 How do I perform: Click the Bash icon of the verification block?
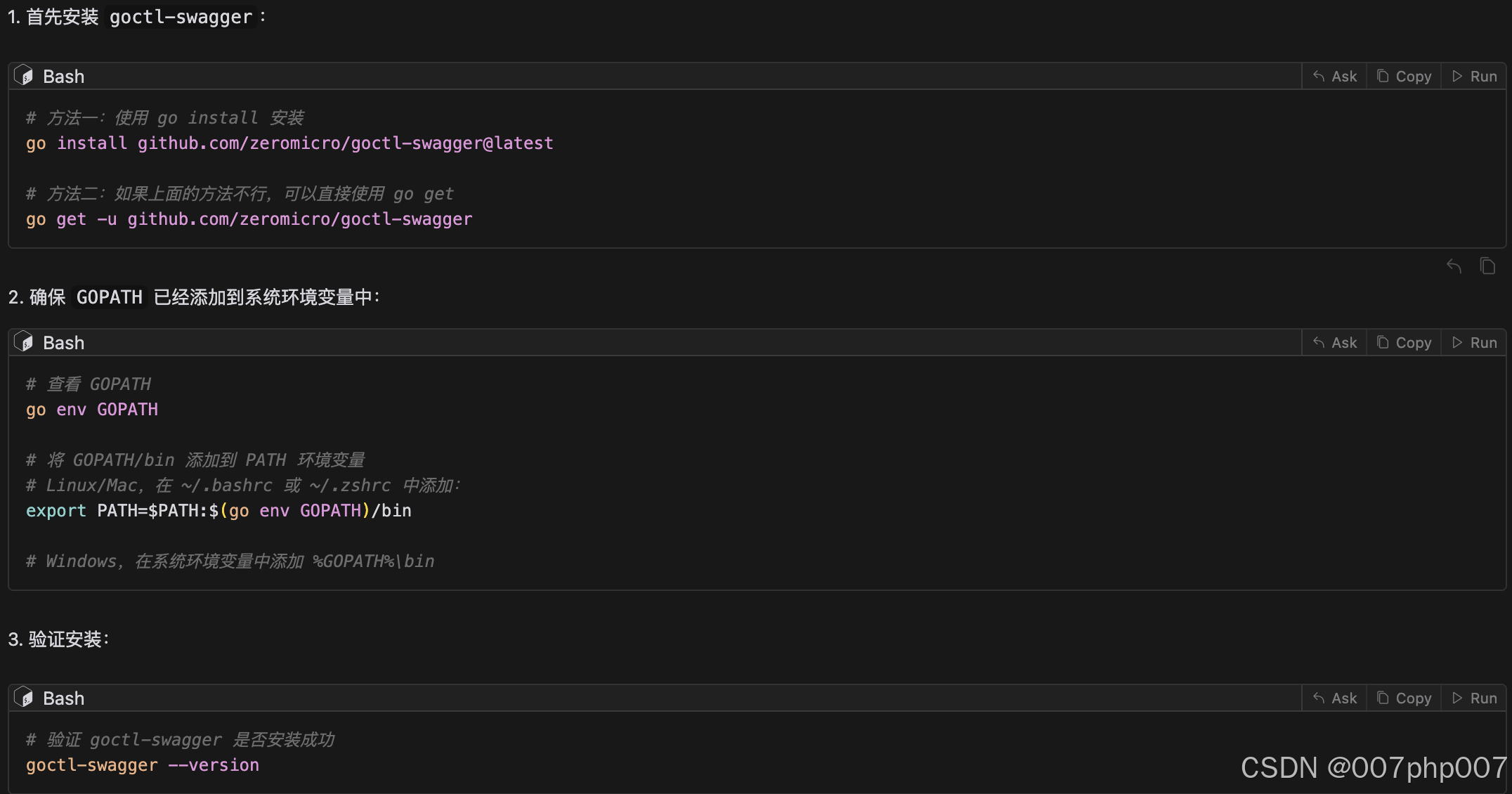coord(24,698)
